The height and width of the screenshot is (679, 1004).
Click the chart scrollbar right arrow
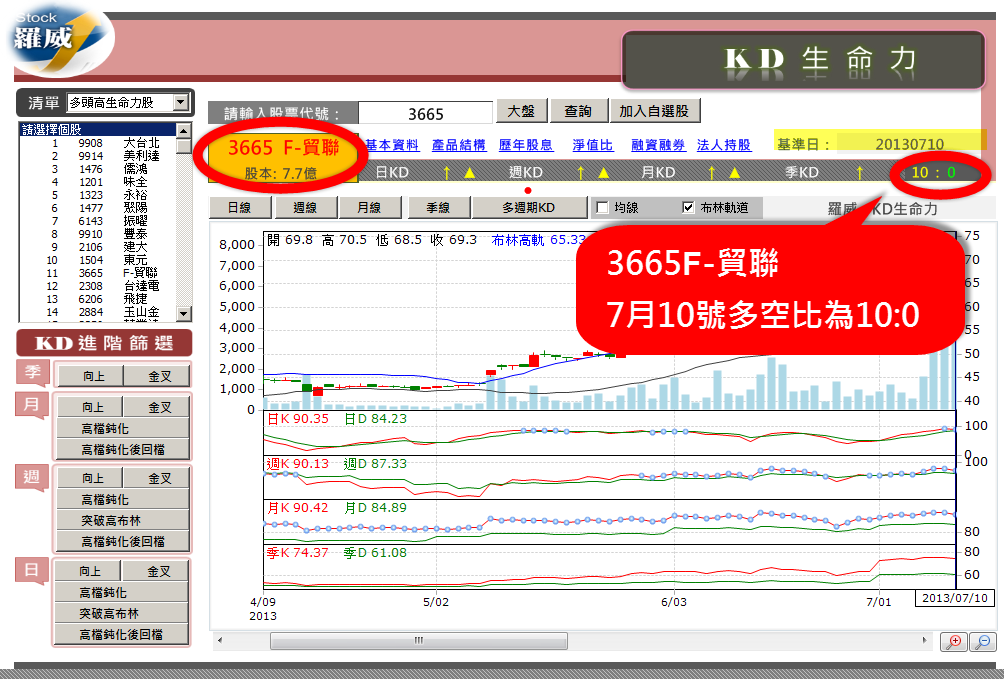click(x=924, y=640)
